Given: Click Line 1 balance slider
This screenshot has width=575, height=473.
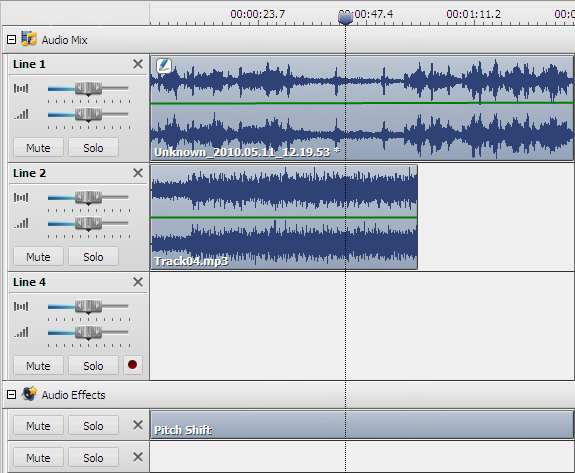Looking at the screenshot, I should pos(88,88).
